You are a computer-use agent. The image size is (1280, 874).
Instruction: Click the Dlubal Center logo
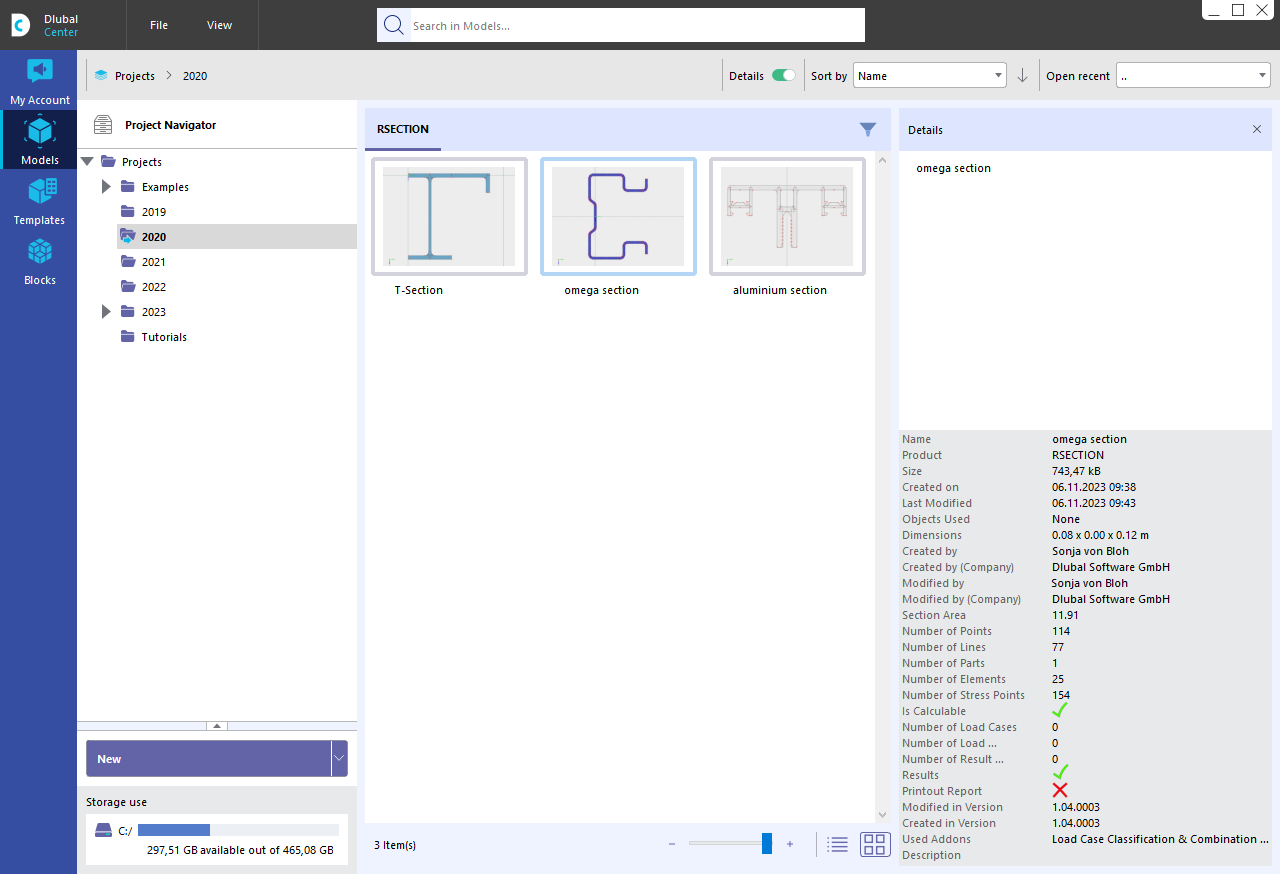tap(21, 25)
